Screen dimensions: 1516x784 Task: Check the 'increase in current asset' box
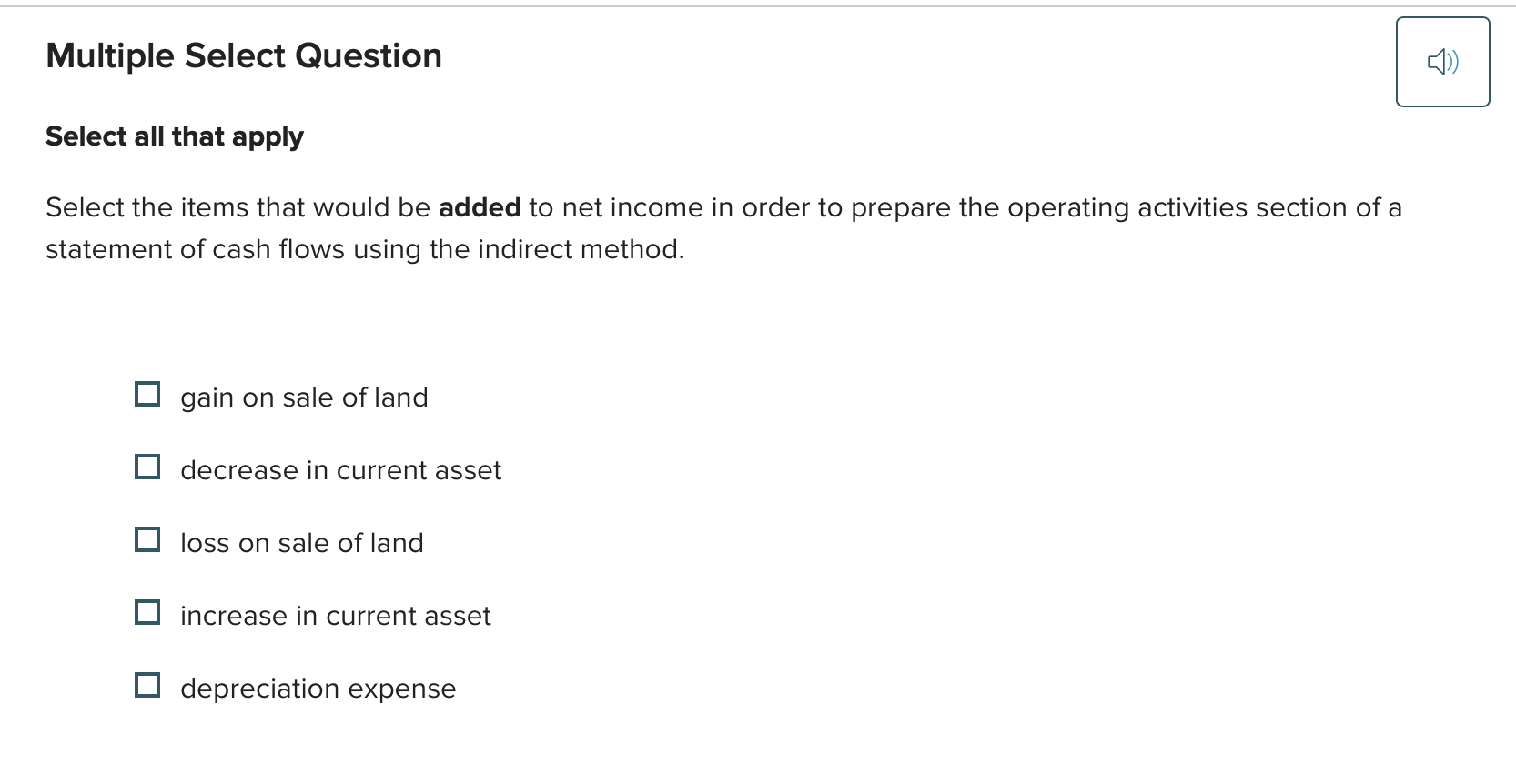point(147,612)
